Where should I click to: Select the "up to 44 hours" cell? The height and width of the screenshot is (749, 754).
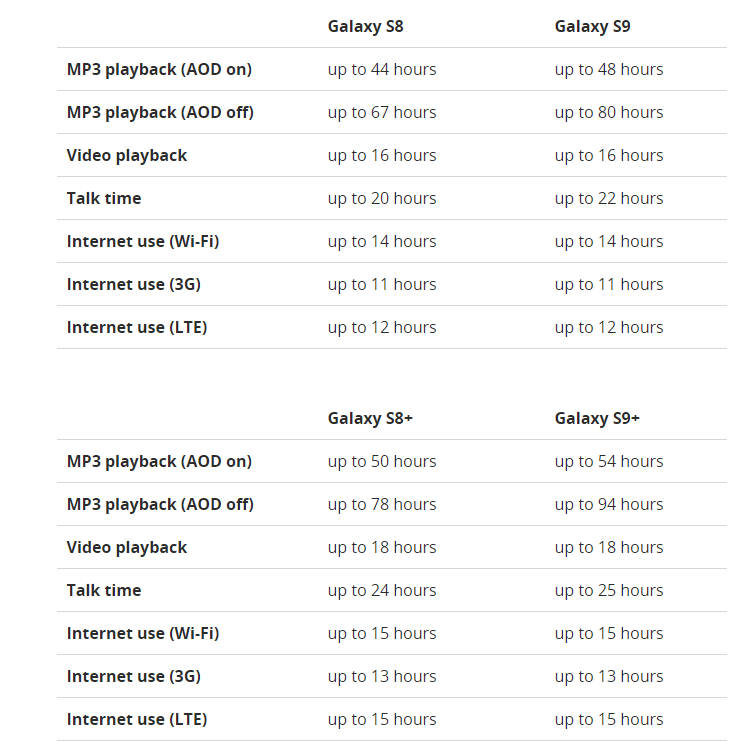pos(382,69)
